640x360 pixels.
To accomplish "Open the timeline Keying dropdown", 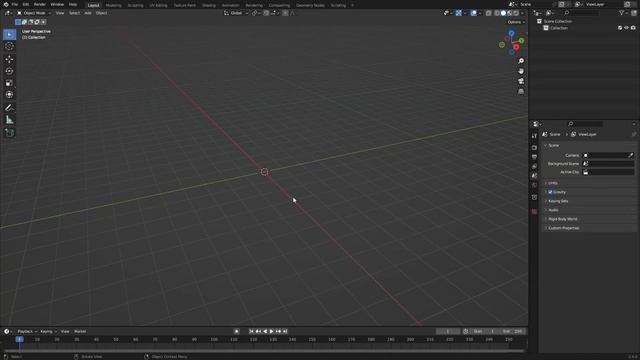I will [x=48, y=331].
